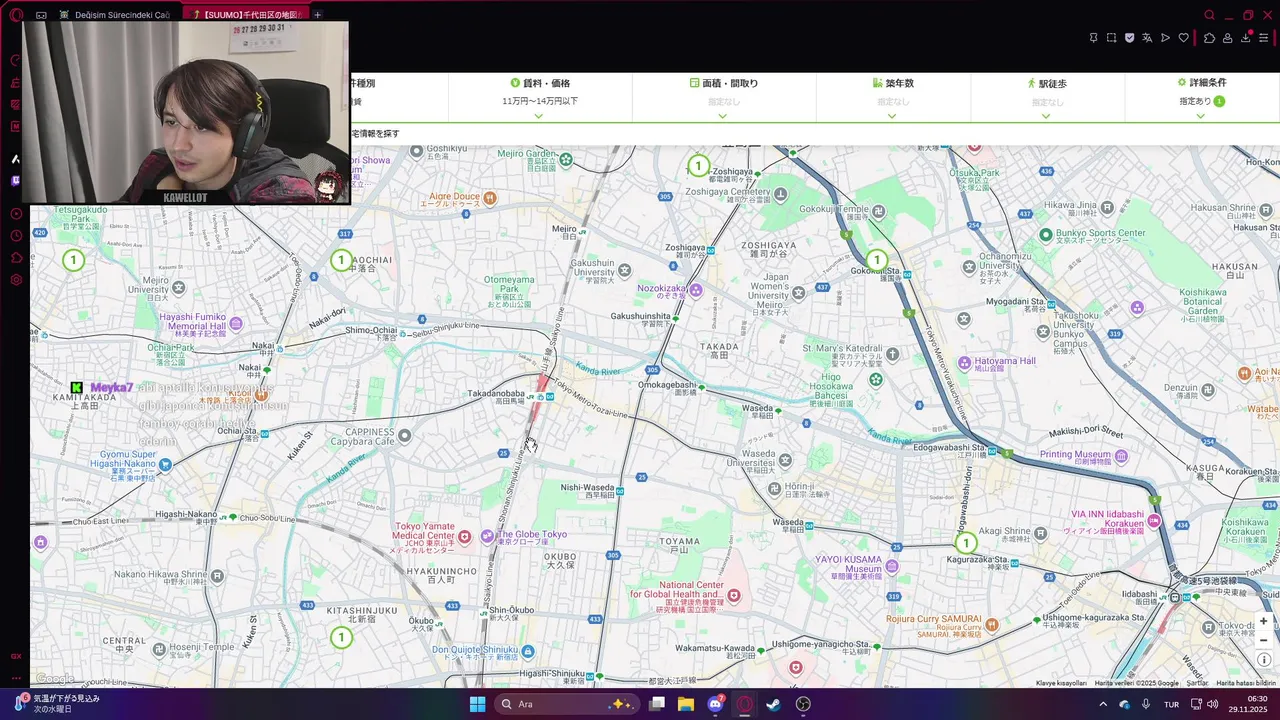Open the Flow send arrow icon

[x=1165, y=38]
